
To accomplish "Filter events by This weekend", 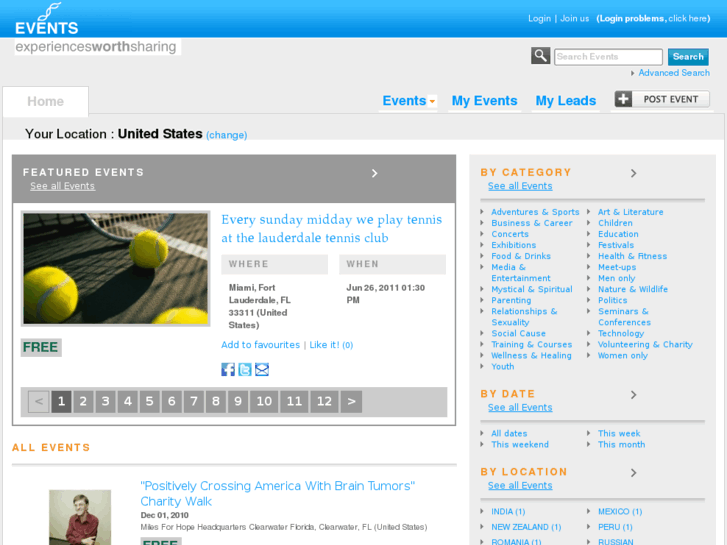I will (x=520, y=444).
